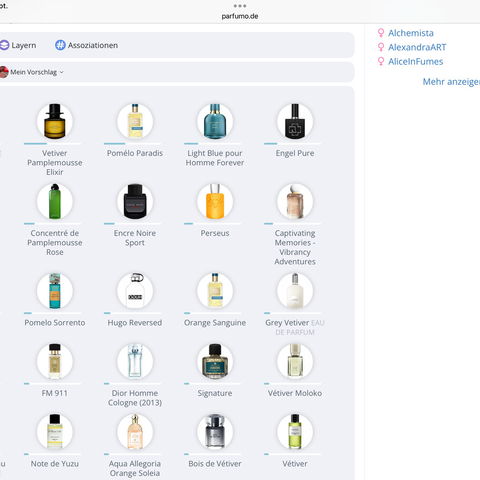This screenshot has height=480, width=480.
Task: Click the Bois de Vétiver name text
Action: [x=215, y=464]
